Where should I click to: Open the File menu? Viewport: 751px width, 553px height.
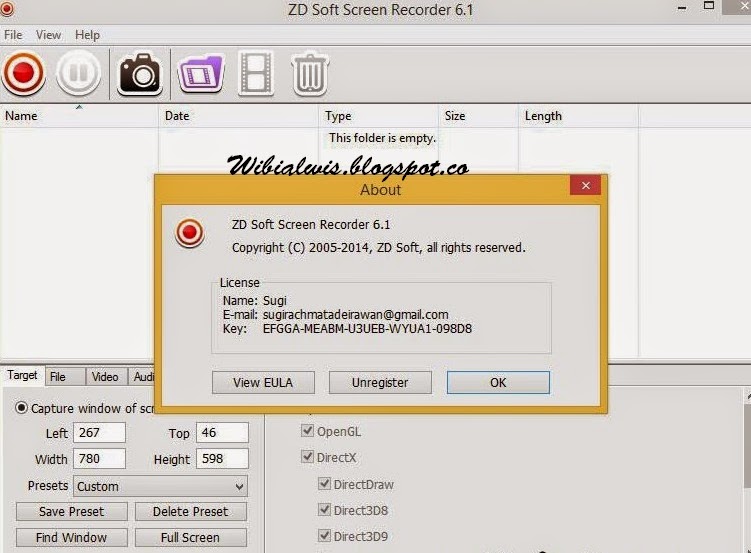click(x=13, y=35)
